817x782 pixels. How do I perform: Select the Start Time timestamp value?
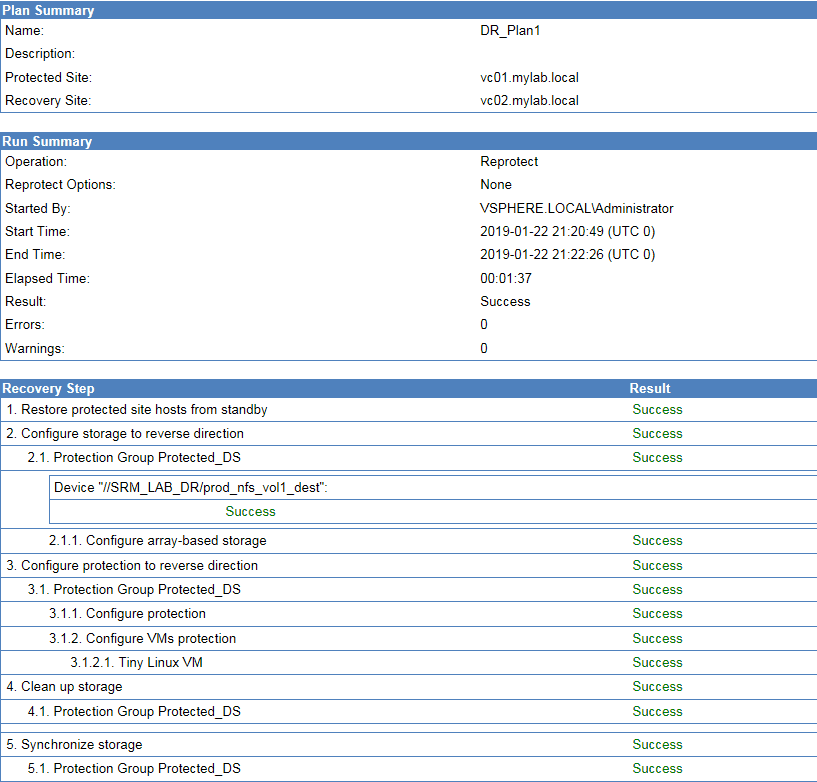point(567,232)
